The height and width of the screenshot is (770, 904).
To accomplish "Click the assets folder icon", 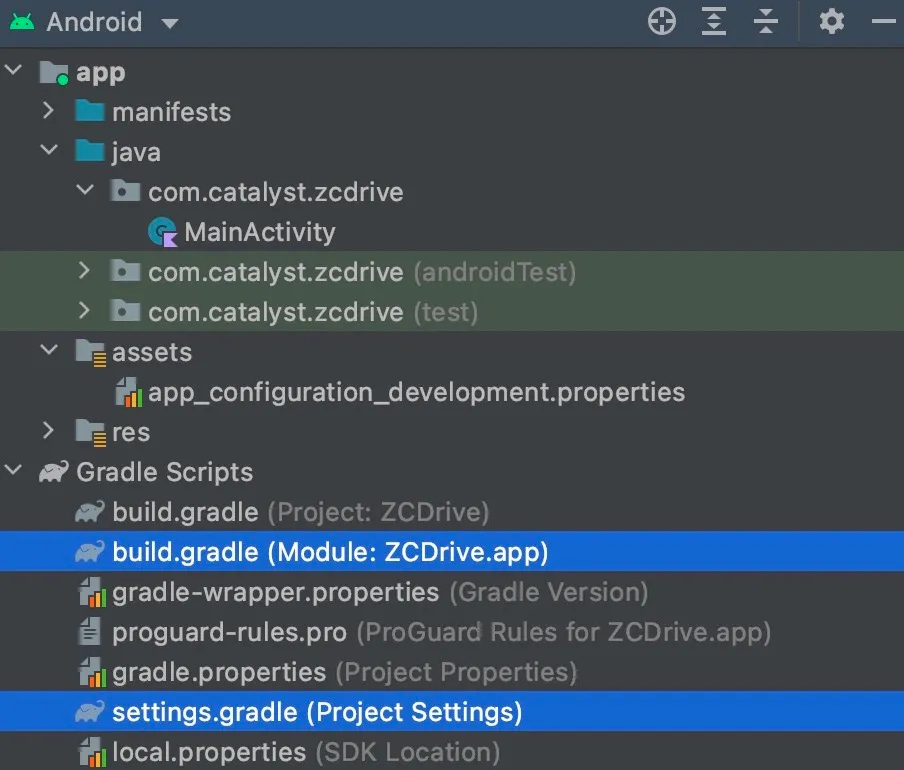I will click(91, 353).
